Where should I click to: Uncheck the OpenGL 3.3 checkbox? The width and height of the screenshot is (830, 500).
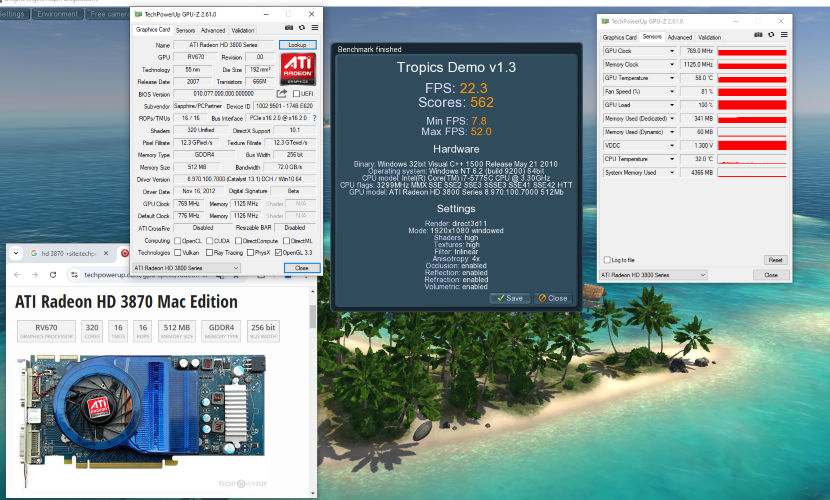click(277, 253)
